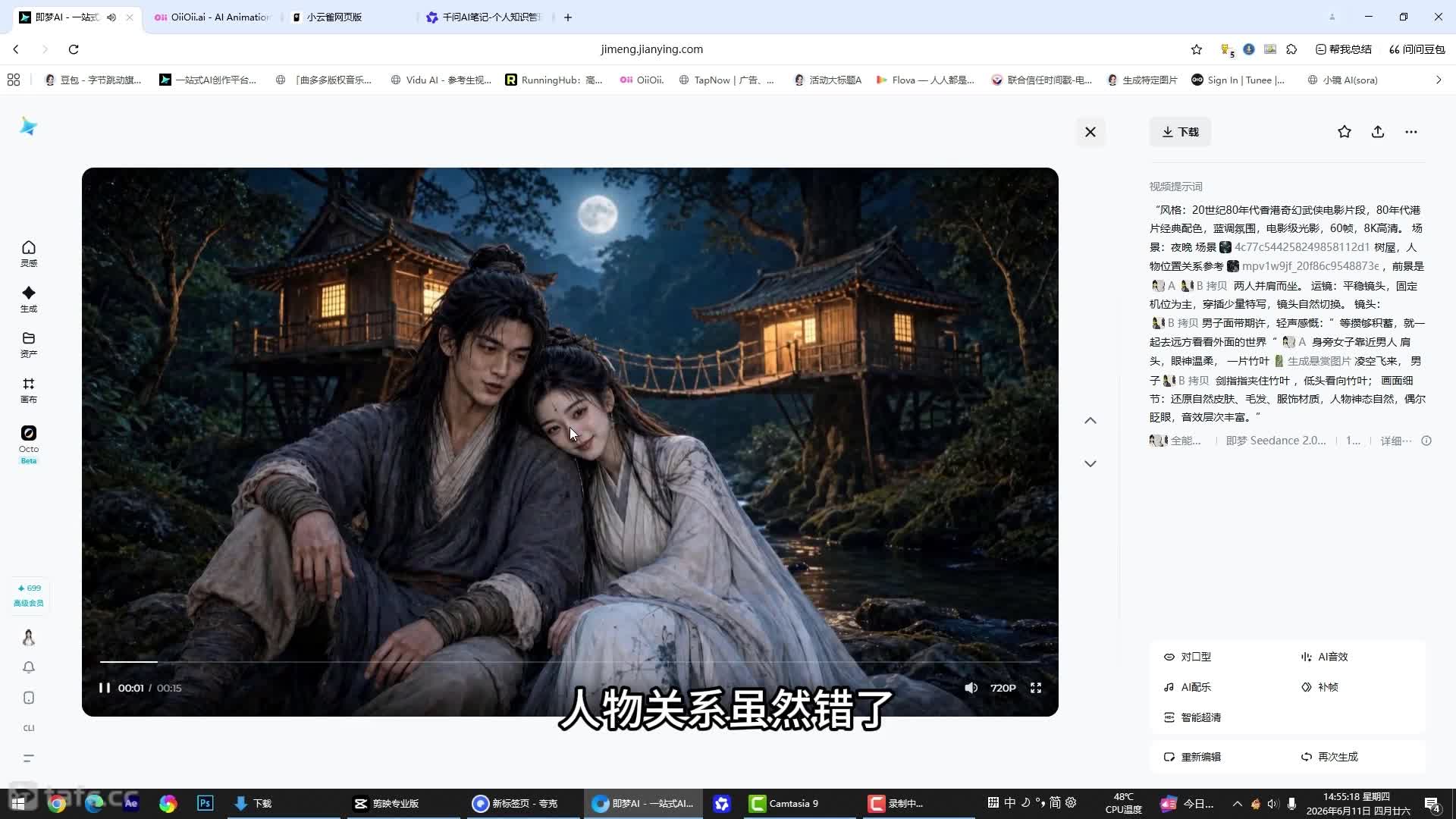Viewport: 1456px width, 819px height.
Task: Click the share upload icon
Action: [x=1378, y=132]
